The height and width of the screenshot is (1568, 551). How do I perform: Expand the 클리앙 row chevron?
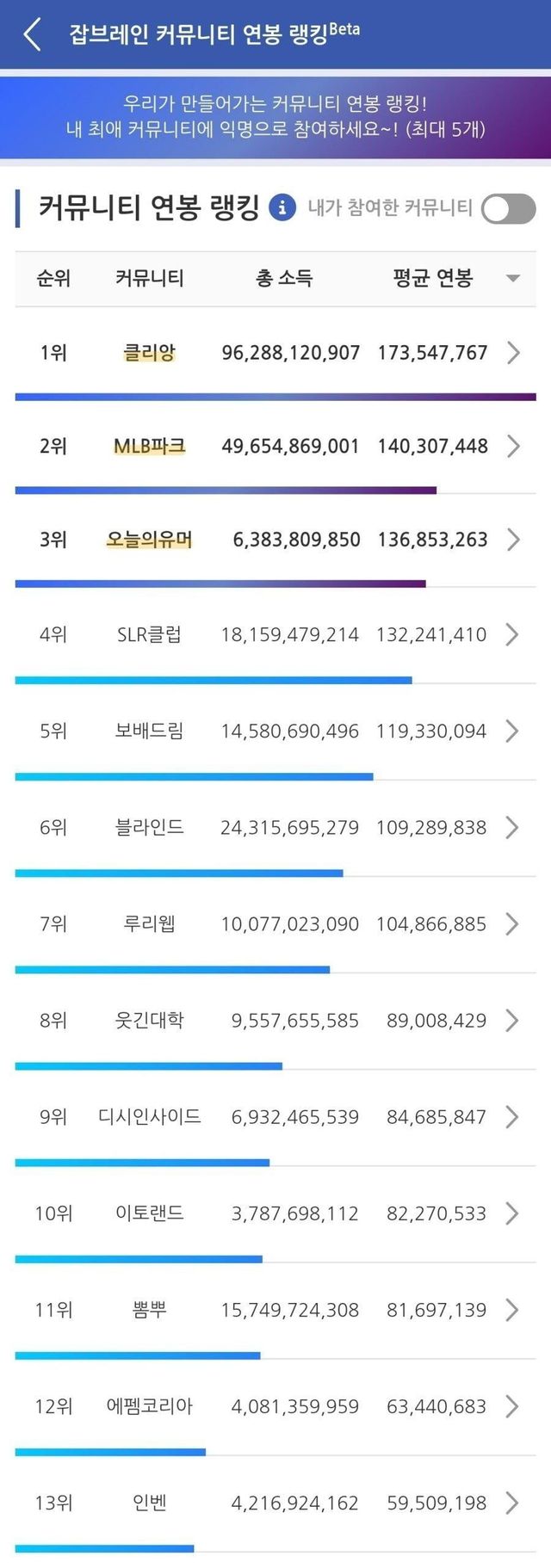513,353
